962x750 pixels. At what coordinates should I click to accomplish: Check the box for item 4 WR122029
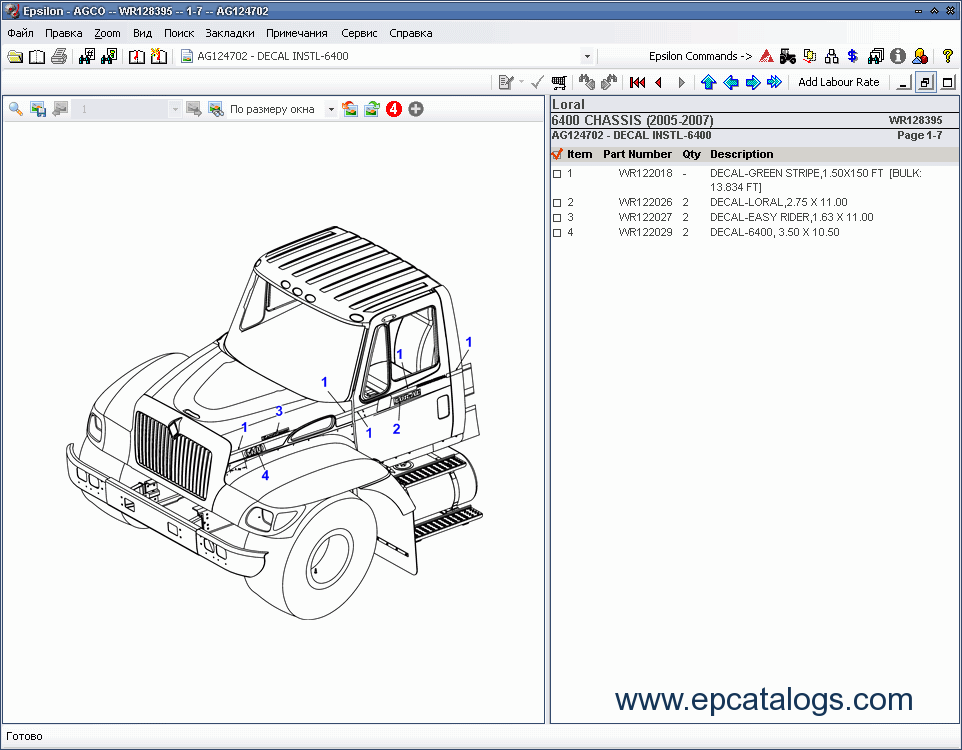point(557,233)
